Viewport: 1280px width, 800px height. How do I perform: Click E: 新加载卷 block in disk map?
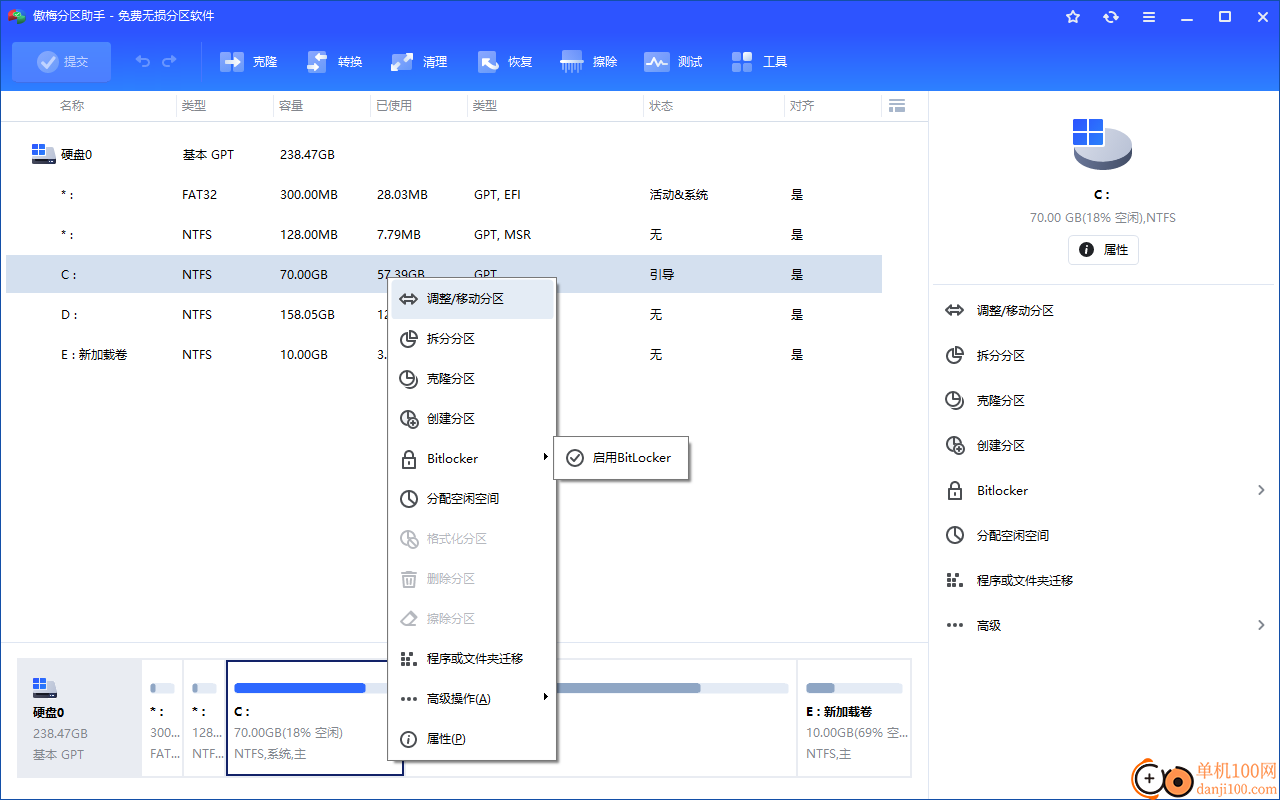click(x=855, y=717)
